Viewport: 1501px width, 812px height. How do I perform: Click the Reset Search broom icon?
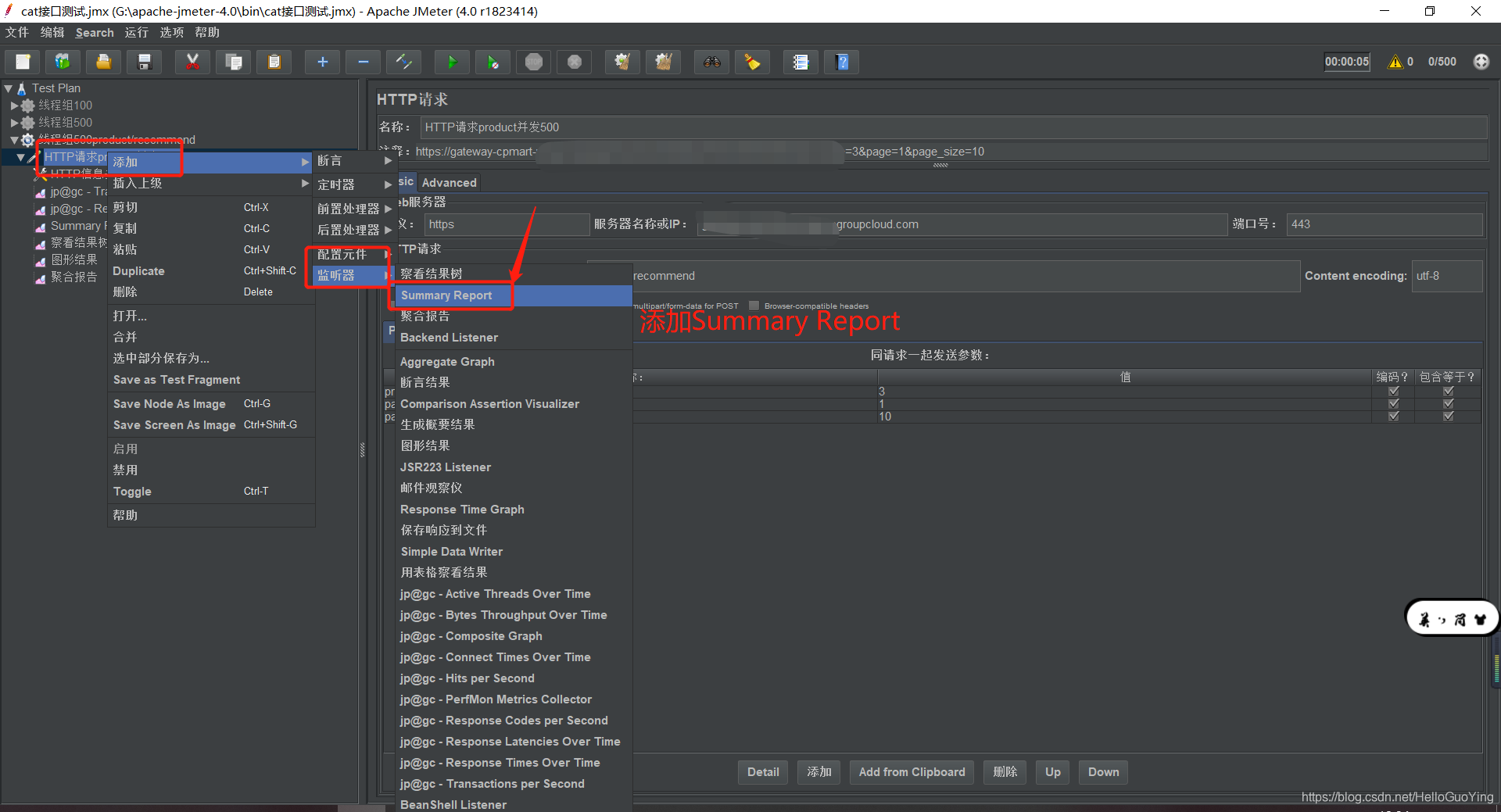pos(752,62)
